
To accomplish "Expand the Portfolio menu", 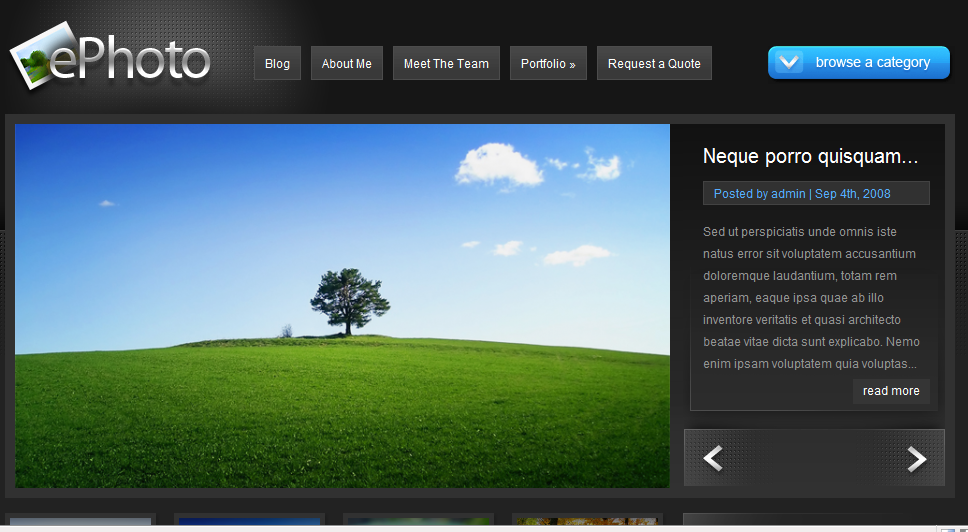I will point(548,63).
